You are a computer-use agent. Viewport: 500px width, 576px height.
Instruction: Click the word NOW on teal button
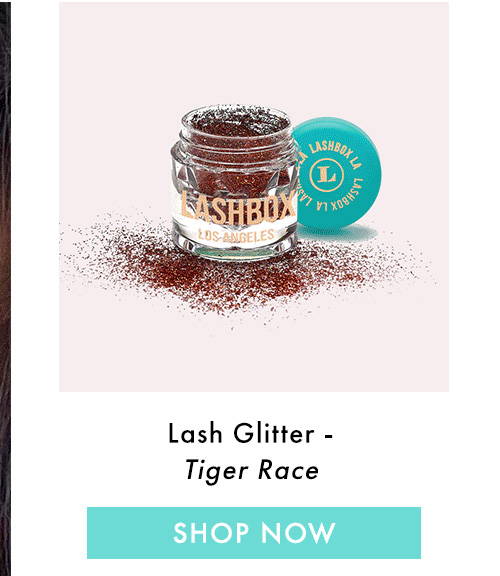[x=298, y=533]
